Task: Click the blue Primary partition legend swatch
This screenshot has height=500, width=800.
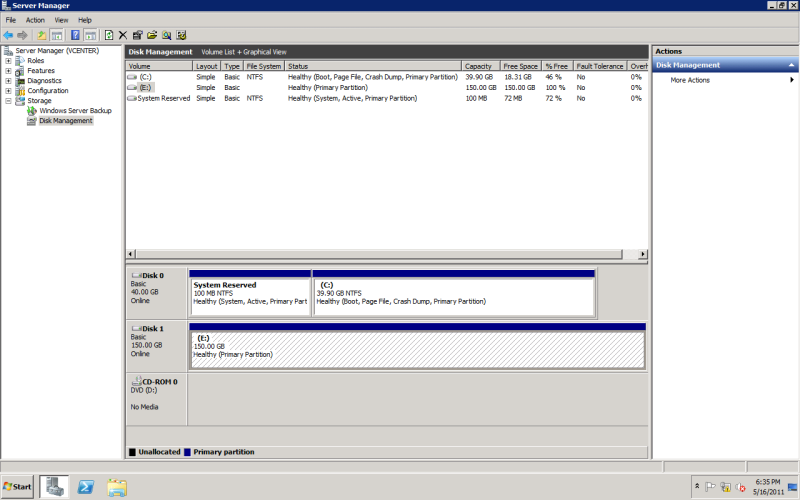Action: 187,452
